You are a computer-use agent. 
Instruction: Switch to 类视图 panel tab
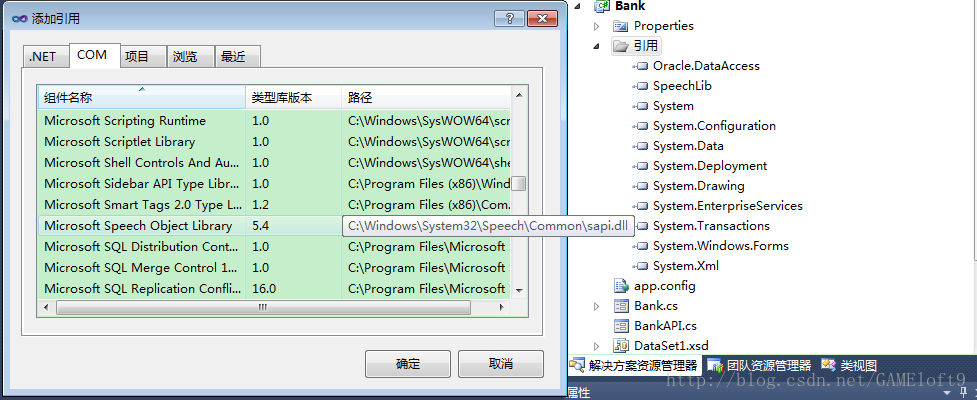tap(849, 366)
